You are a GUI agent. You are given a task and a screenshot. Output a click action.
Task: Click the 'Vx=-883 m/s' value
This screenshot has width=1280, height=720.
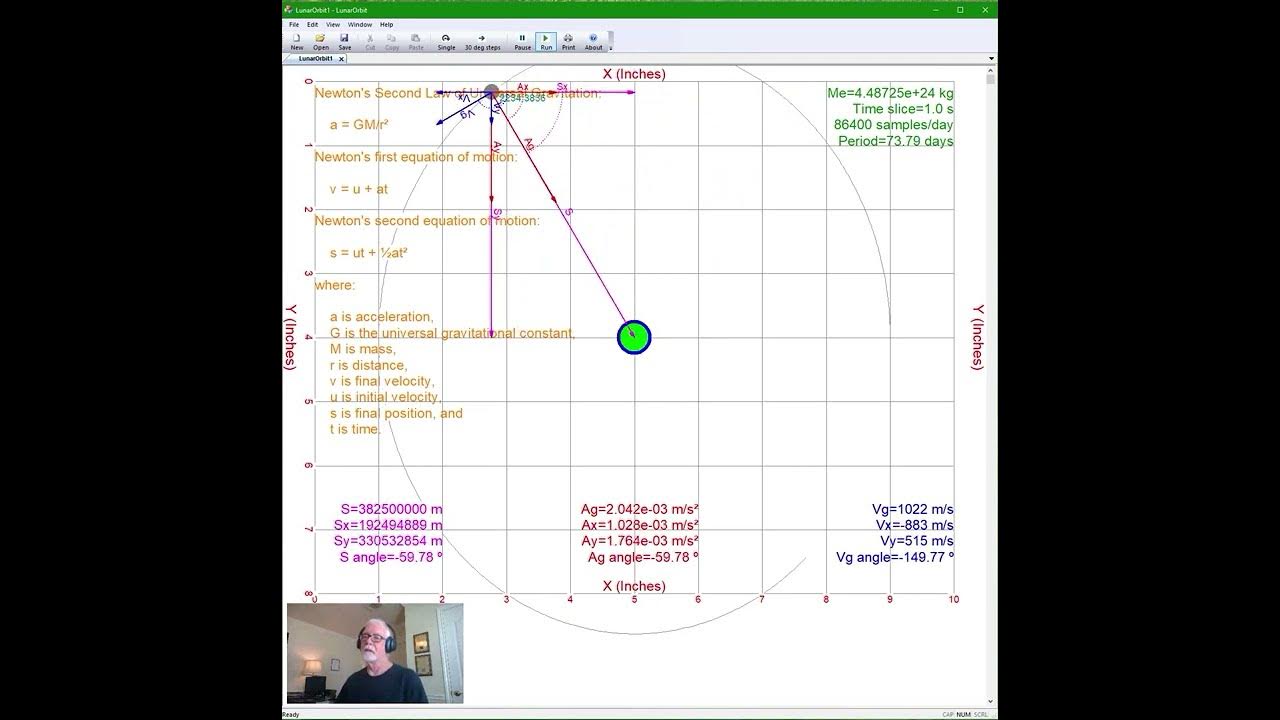pos(915,525)
